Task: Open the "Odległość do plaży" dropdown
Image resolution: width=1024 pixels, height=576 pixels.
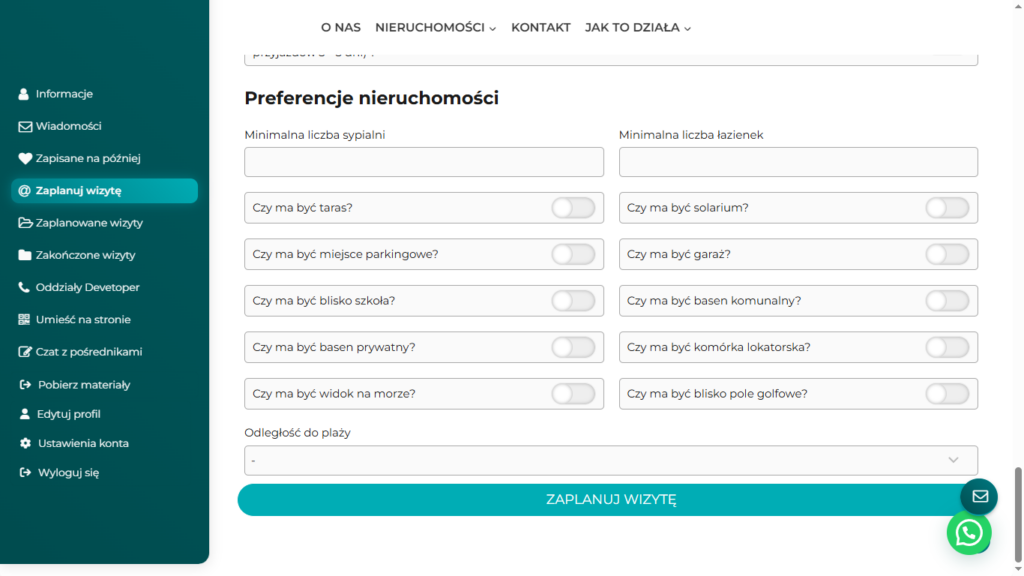Action: (610, 460)
